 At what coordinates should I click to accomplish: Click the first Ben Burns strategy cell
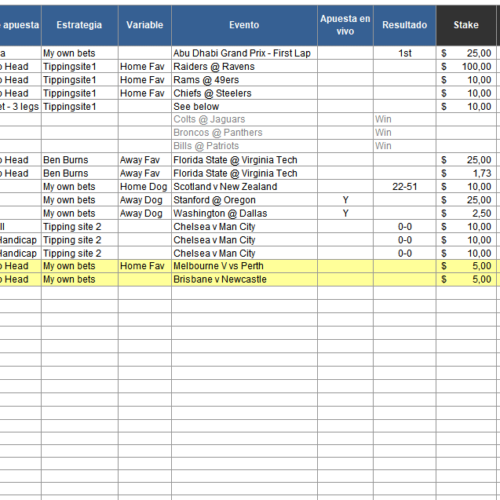(79, 160)
